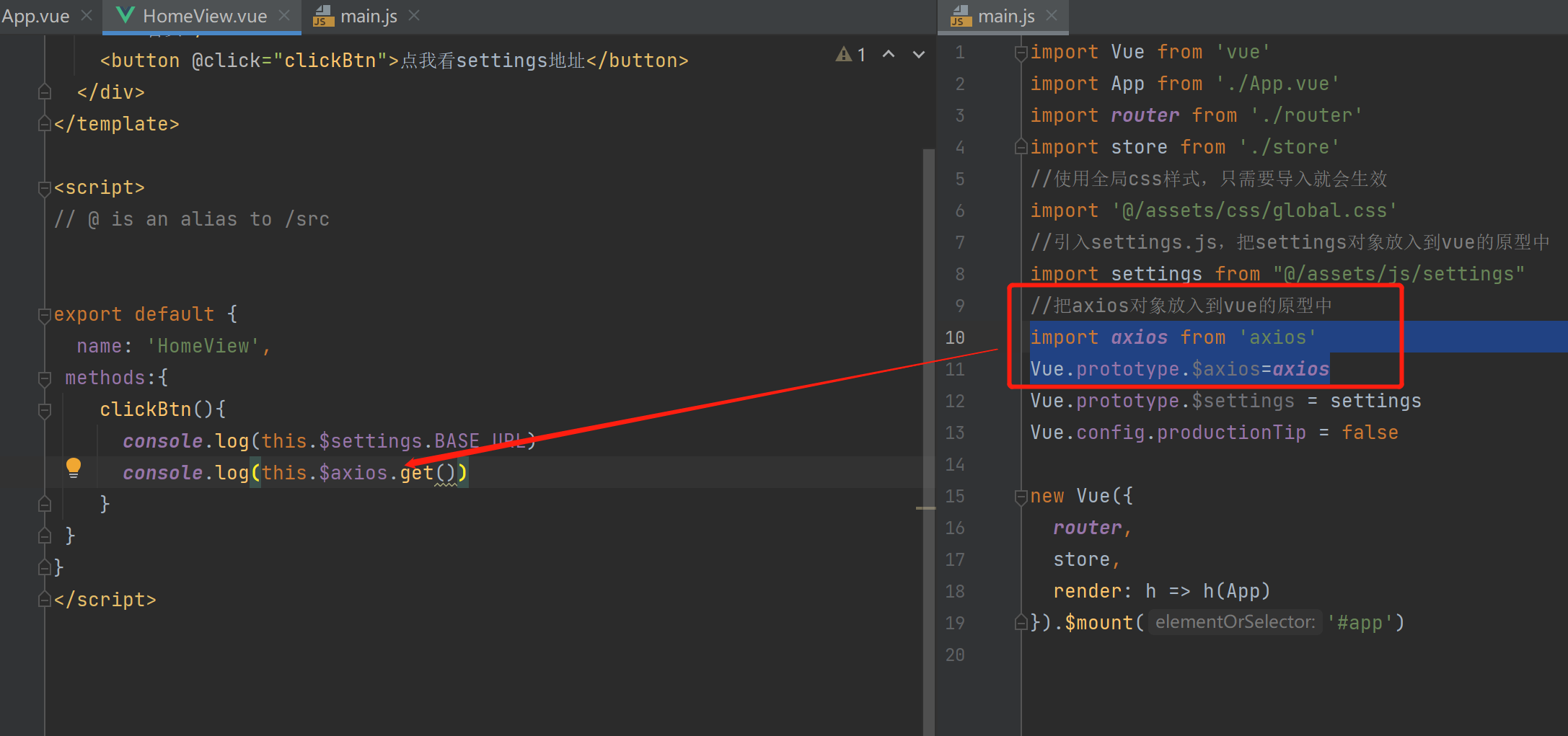Collapse the <script> block fold marker

(x=45, y=188)
